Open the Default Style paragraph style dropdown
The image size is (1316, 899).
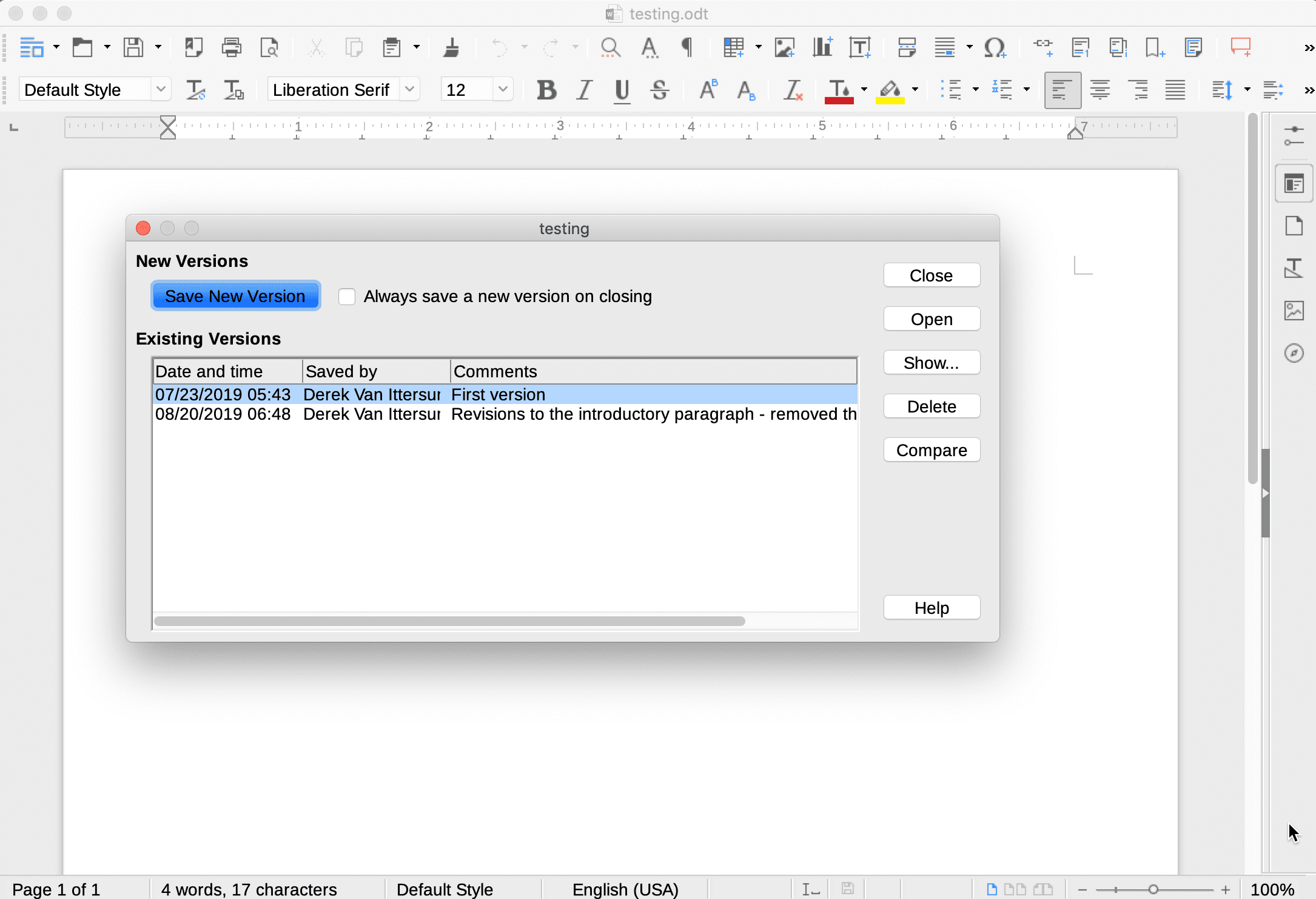click(x=161, y=90)
